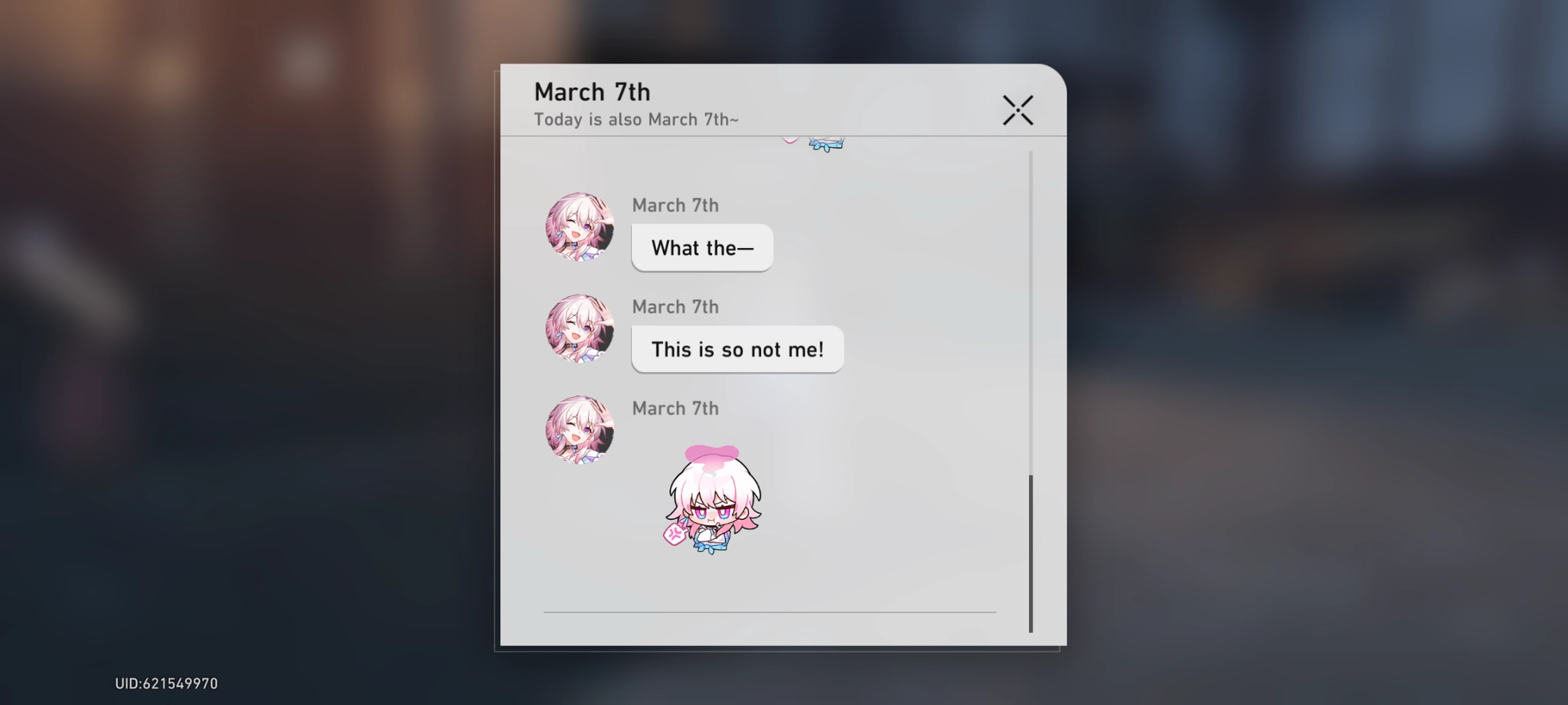Tap the avatar beside "What the—" message
Viewport: 1568px width, 705px height.
pos(580,227)
